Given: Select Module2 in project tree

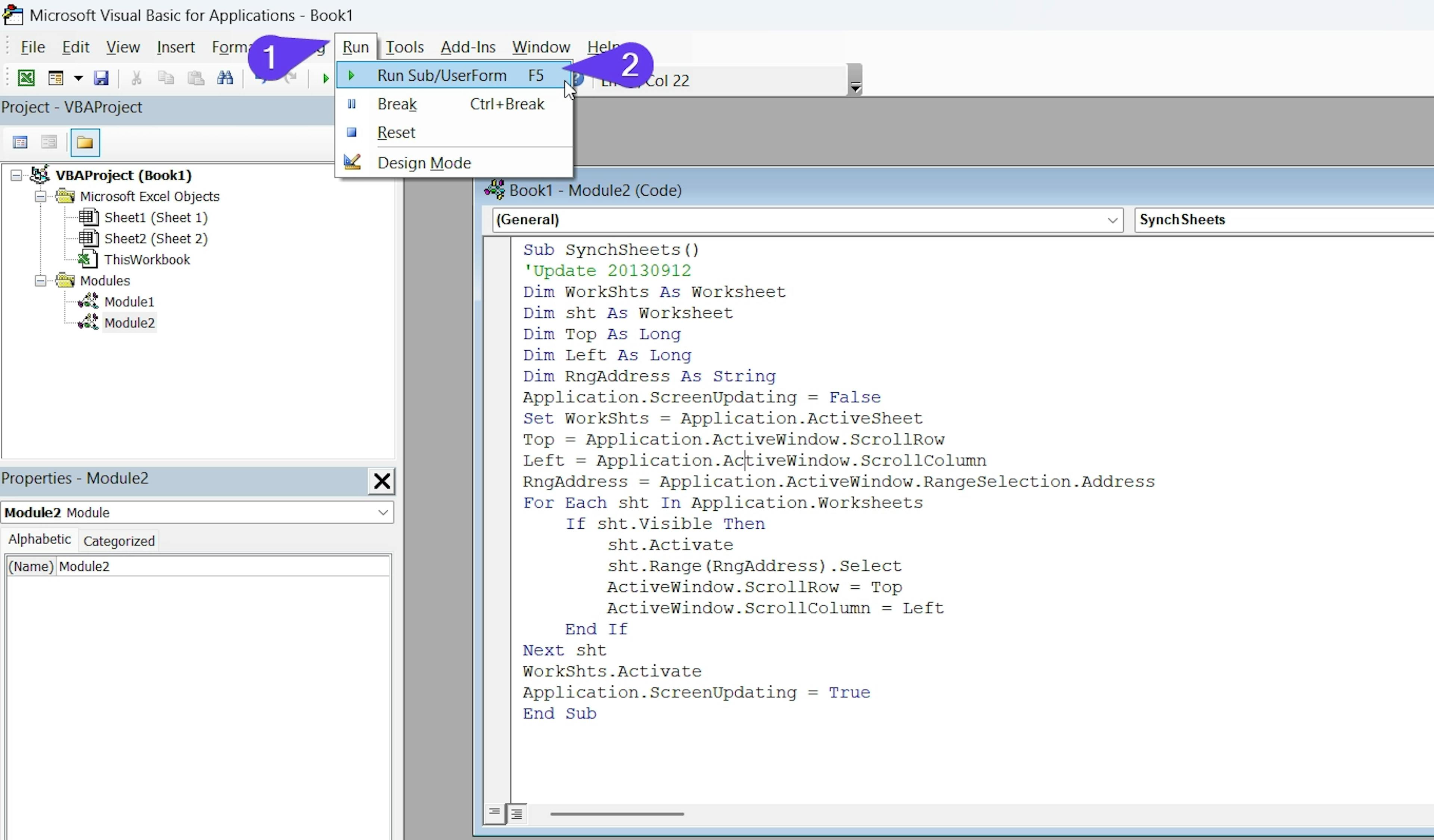Looking at the screenshot, I should [129, 323].
